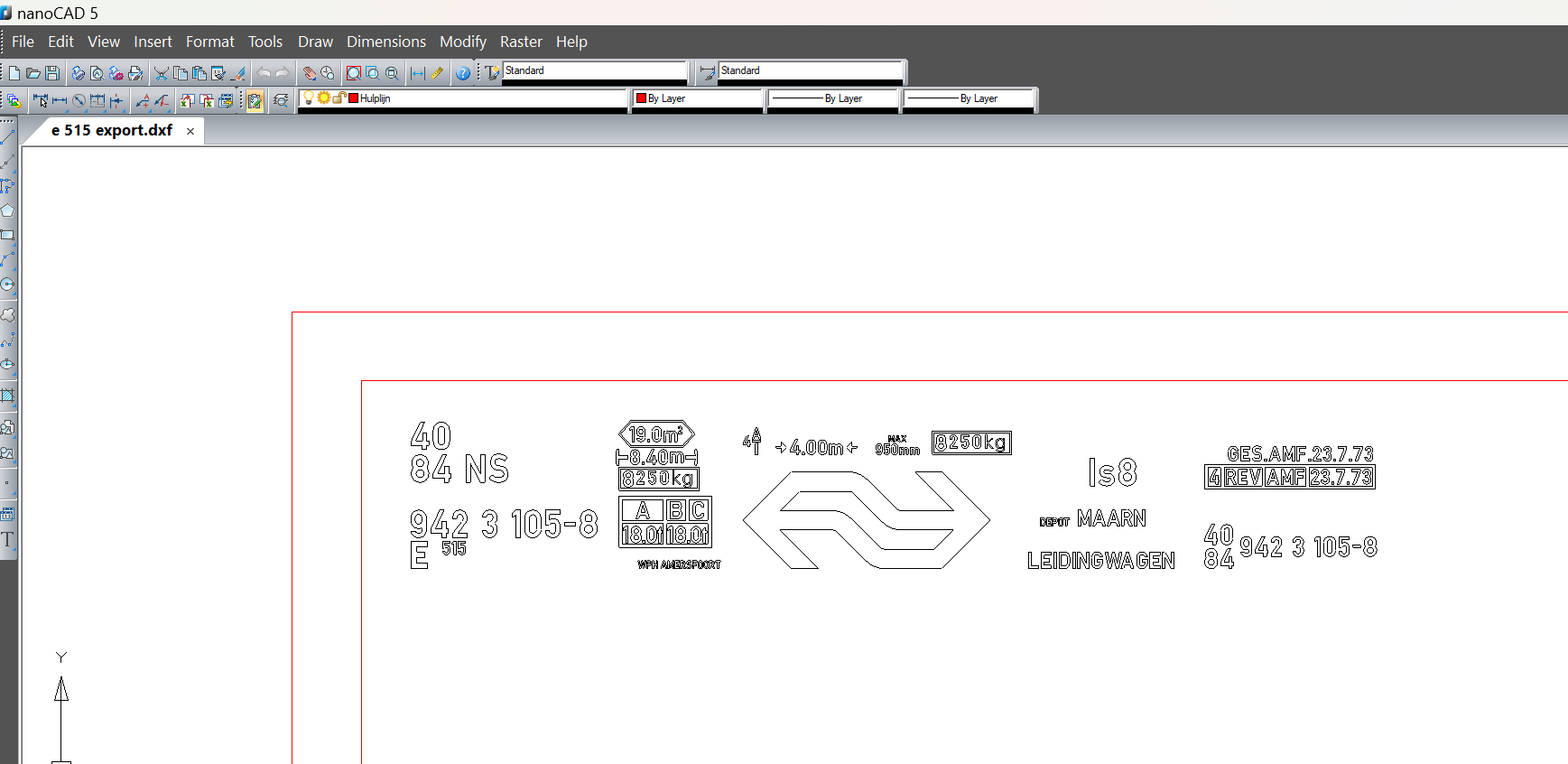Open the View menu
Screen dimensions: 1568x764
point(104,42)
